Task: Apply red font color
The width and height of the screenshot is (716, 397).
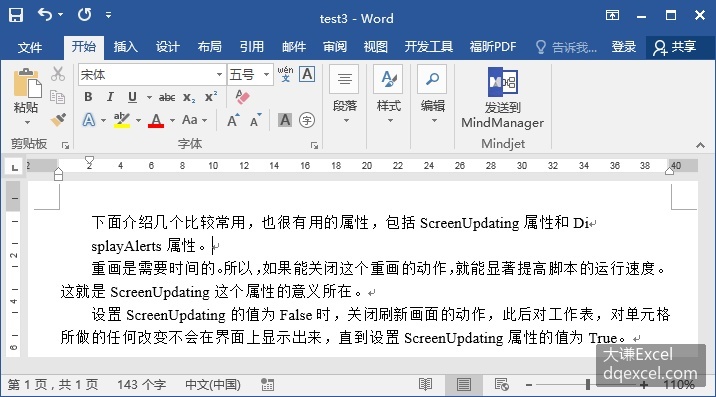Action: pos(156,120)
